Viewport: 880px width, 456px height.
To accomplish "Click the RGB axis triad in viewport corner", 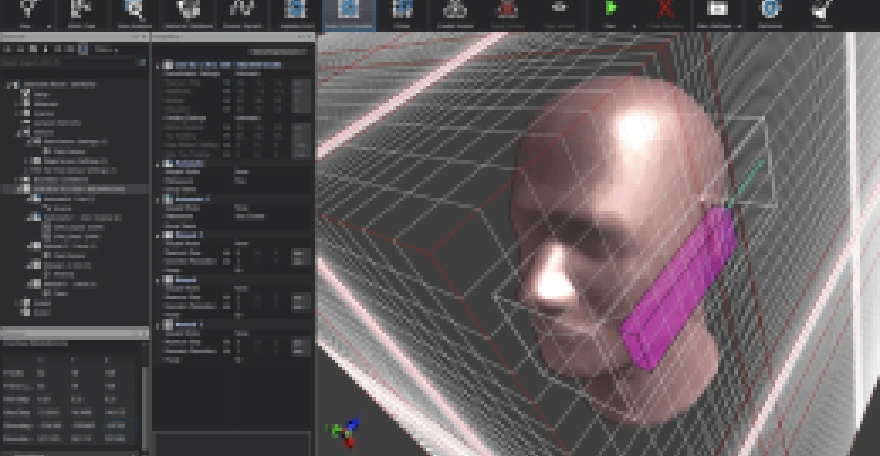I will point(346,432).
